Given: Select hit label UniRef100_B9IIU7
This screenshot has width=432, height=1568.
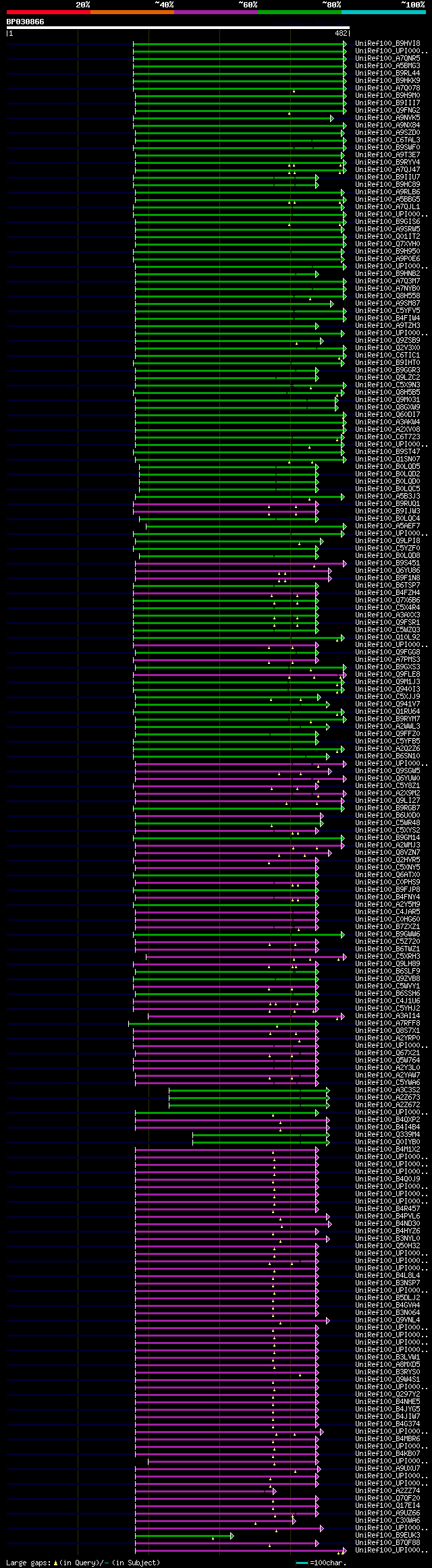Looking at the screenshot, I should pyautogui.click(x=388, y=177).
